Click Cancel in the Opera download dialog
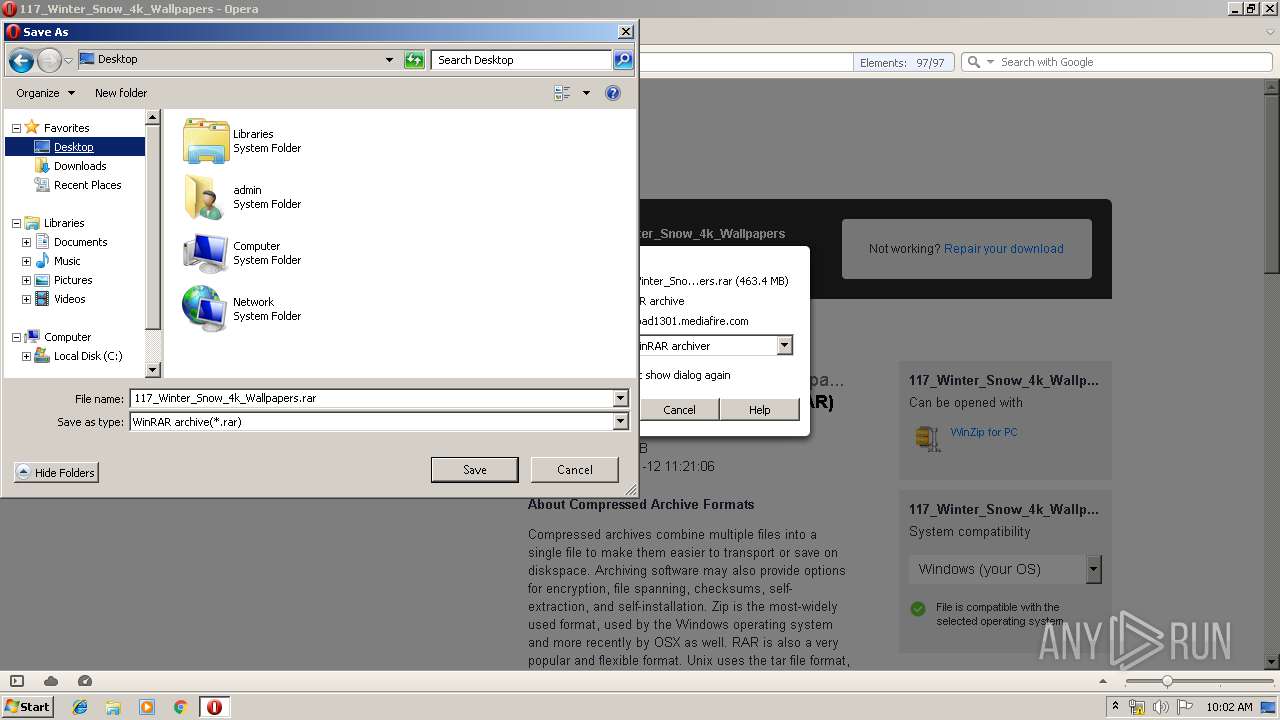The image size is (1280, 720). coord(679,410)
